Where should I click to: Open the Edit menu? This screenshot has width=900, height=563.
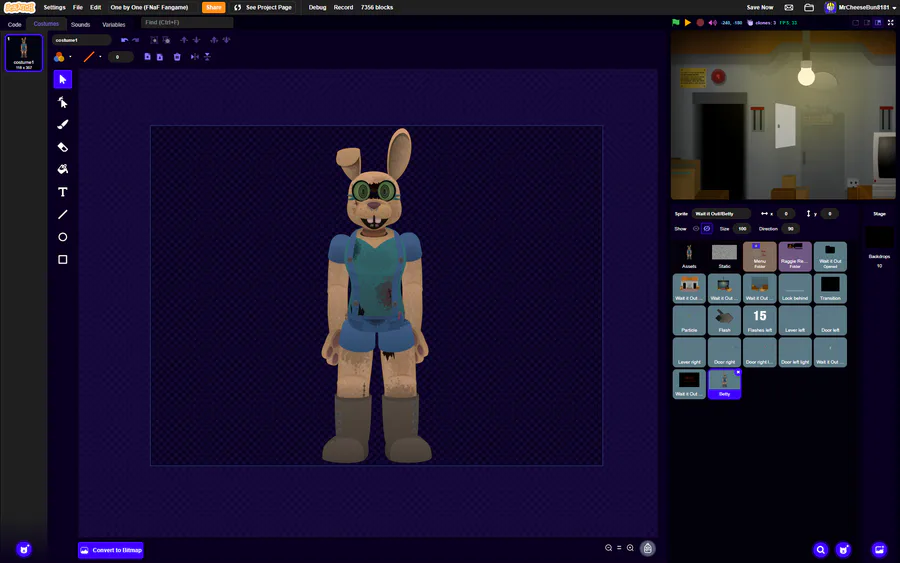click(95, 7)
